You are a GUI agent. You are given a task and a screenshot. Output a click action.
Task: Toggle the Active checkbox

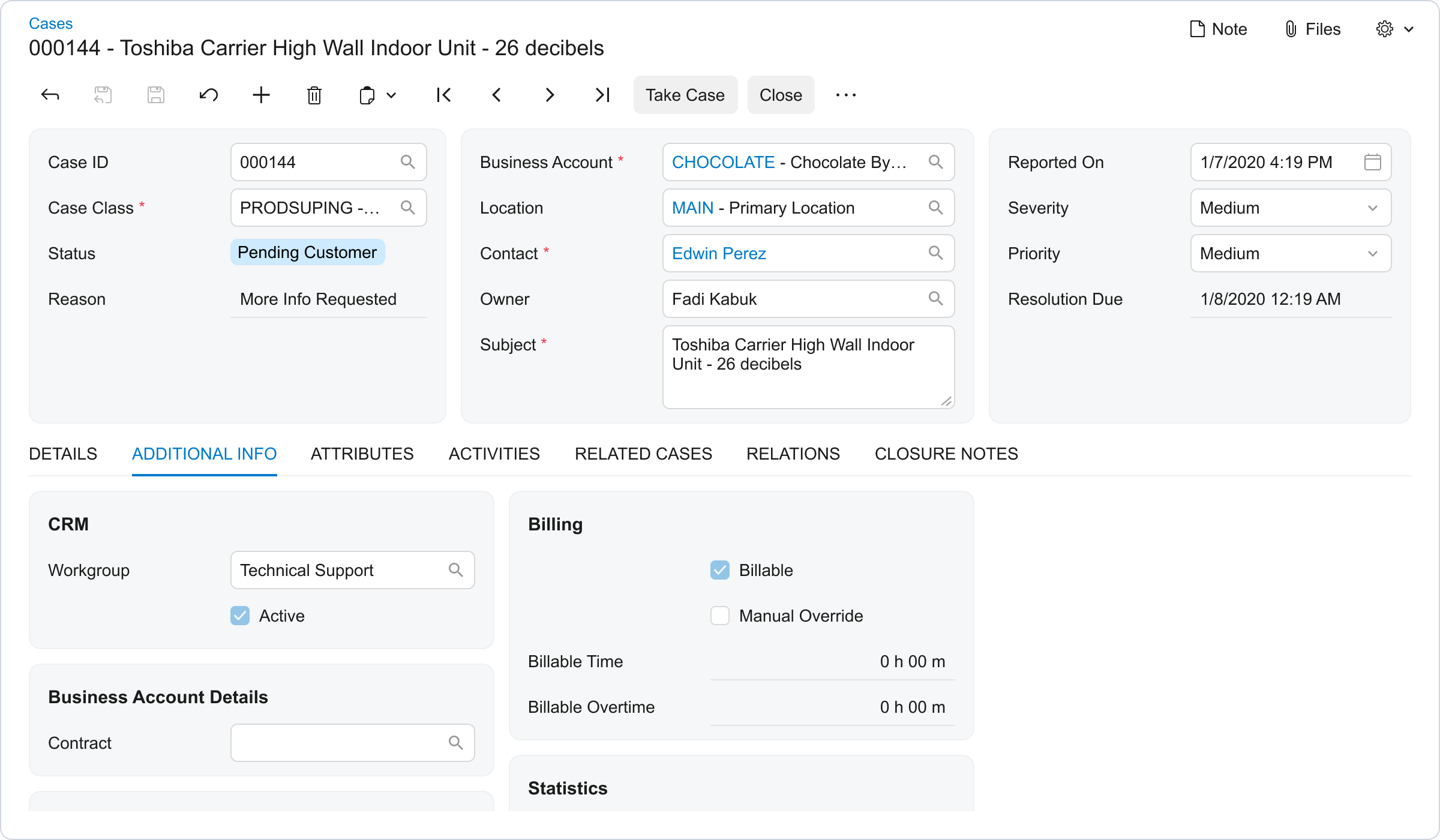pyautogui.click(x=240, y=616)
